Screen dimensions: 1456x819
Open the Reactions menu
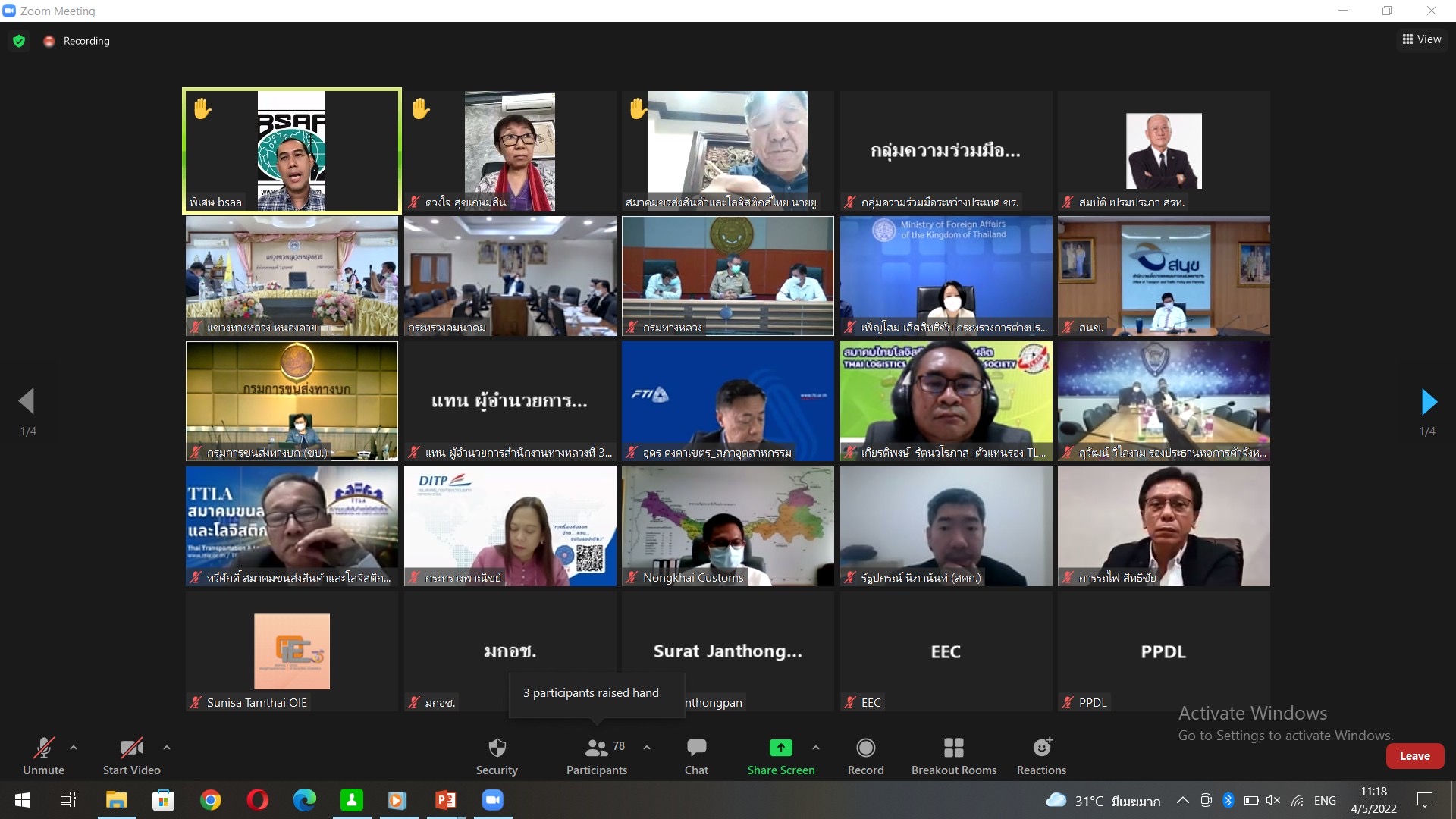coord(1041,756)
